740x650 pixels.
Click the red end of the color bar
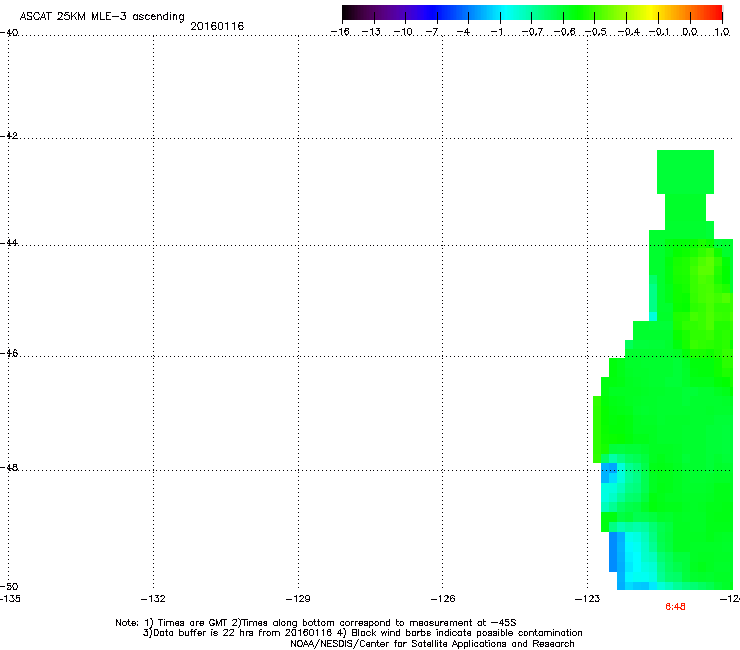(x=716, y=13)
